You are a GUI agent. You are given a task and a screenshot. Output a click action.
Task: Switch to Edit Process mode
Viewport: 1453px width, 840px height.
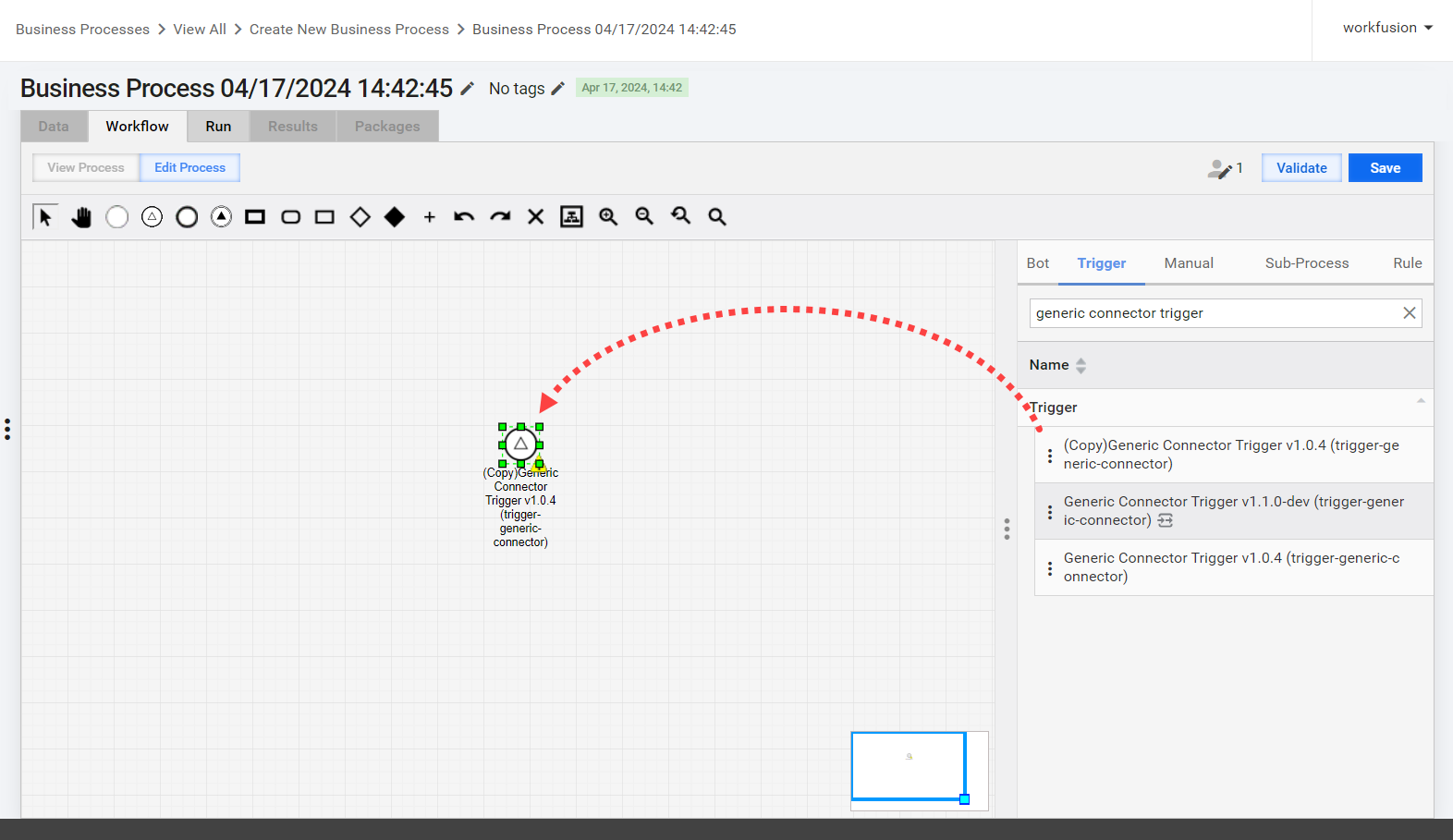point(189,168)
